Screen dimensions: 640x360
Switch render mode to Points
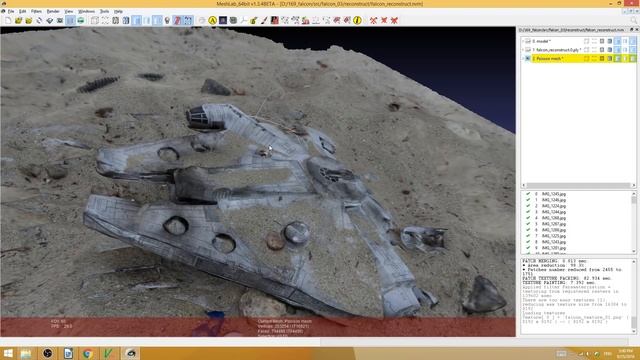[x=105, y=20]
